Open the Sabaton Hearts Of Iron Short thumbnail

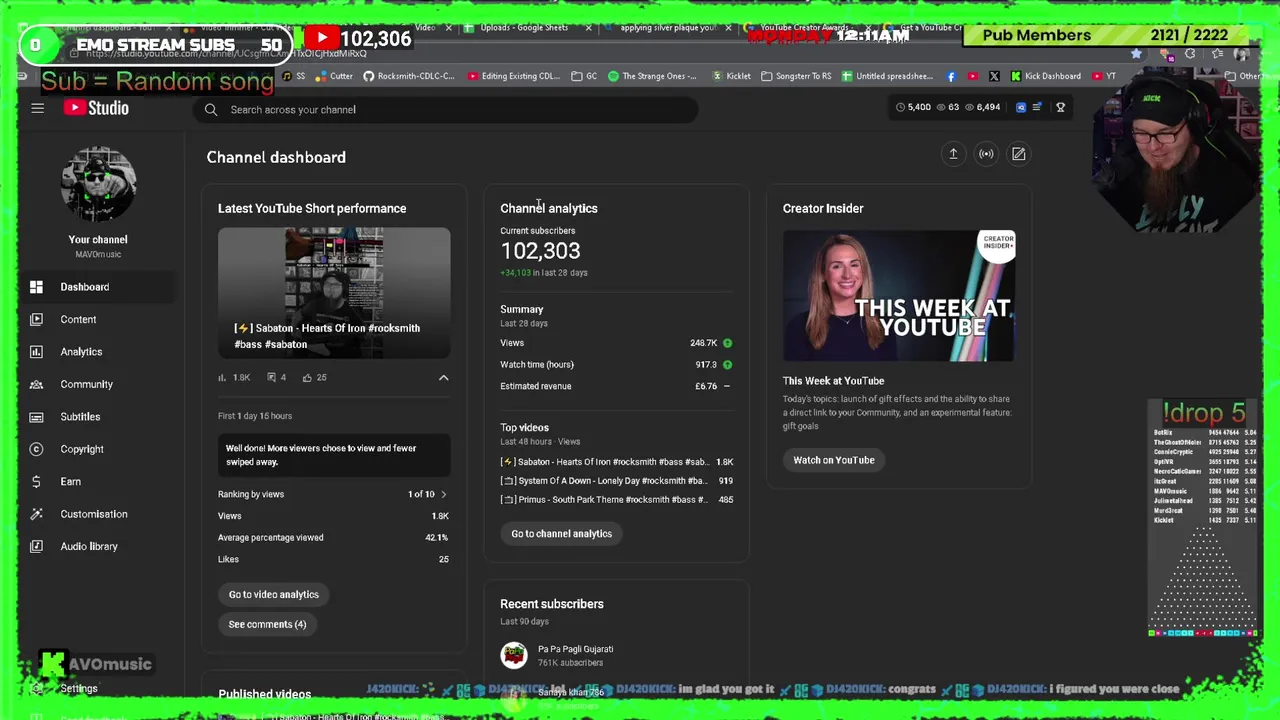[334, 293]
